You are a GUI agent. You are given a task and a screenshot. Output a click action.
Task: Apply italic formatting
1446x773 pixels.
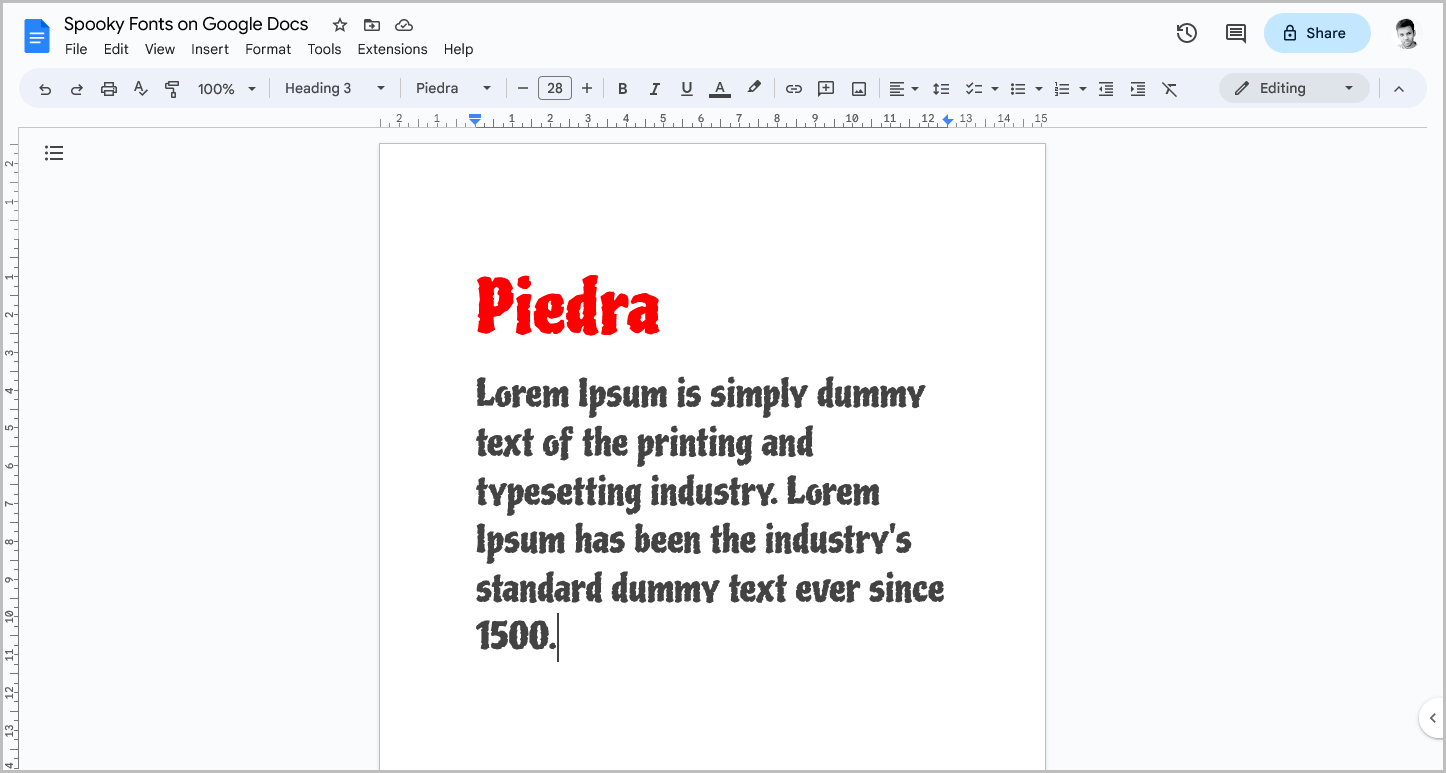tap(654, 88)
